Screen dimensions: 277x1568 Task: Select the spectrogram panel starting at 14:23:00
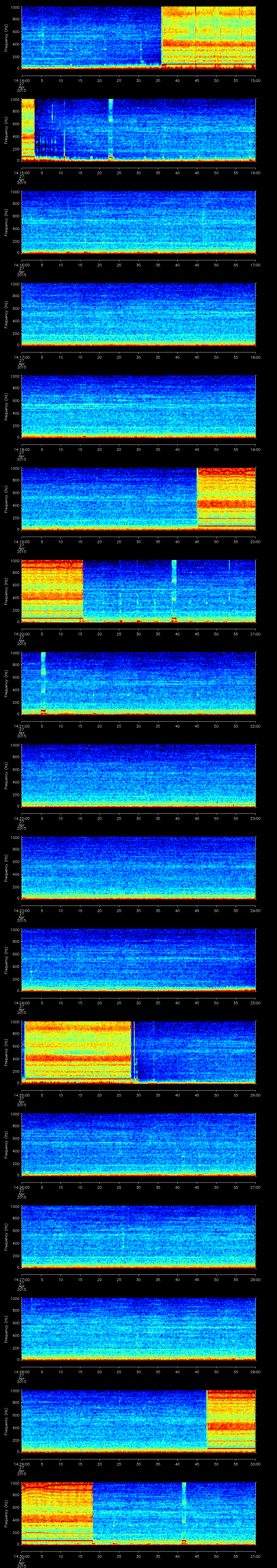tap(139, 868)
